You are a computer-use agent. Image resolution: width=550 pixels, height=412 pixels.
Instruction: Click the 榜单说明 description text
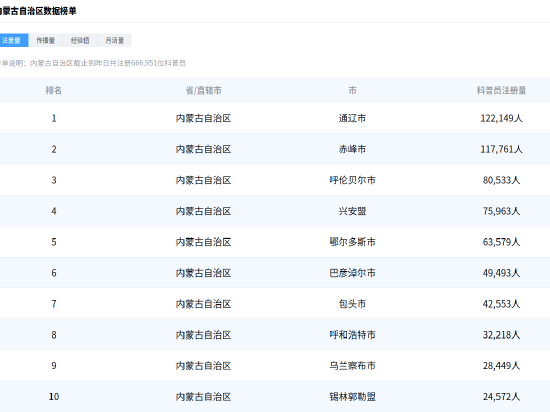point(93,63)
